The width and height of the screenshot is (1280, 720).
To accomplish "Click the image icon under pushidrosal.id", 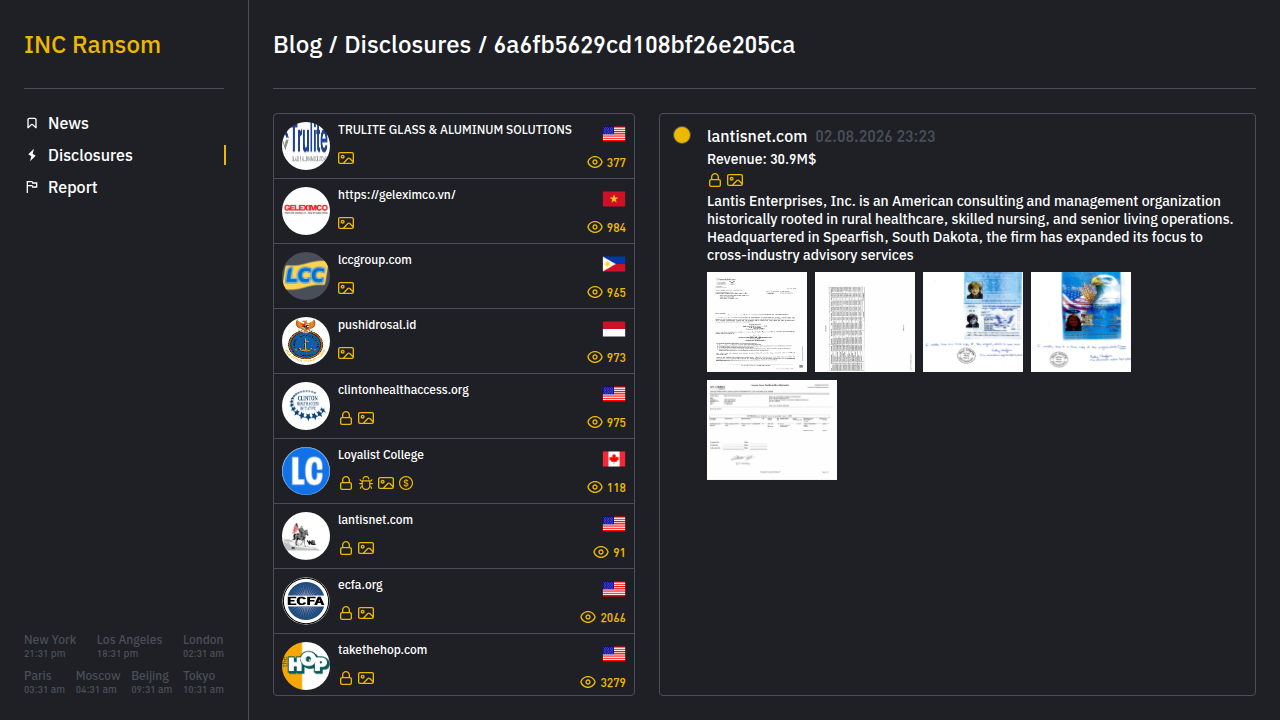I will tap(346, 353).
